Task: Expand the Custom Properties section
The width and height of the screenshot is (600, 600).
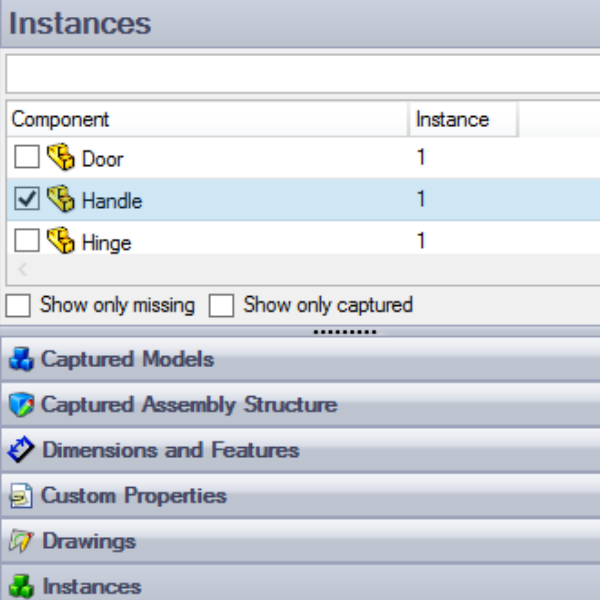Action: [x=300, y=496]
